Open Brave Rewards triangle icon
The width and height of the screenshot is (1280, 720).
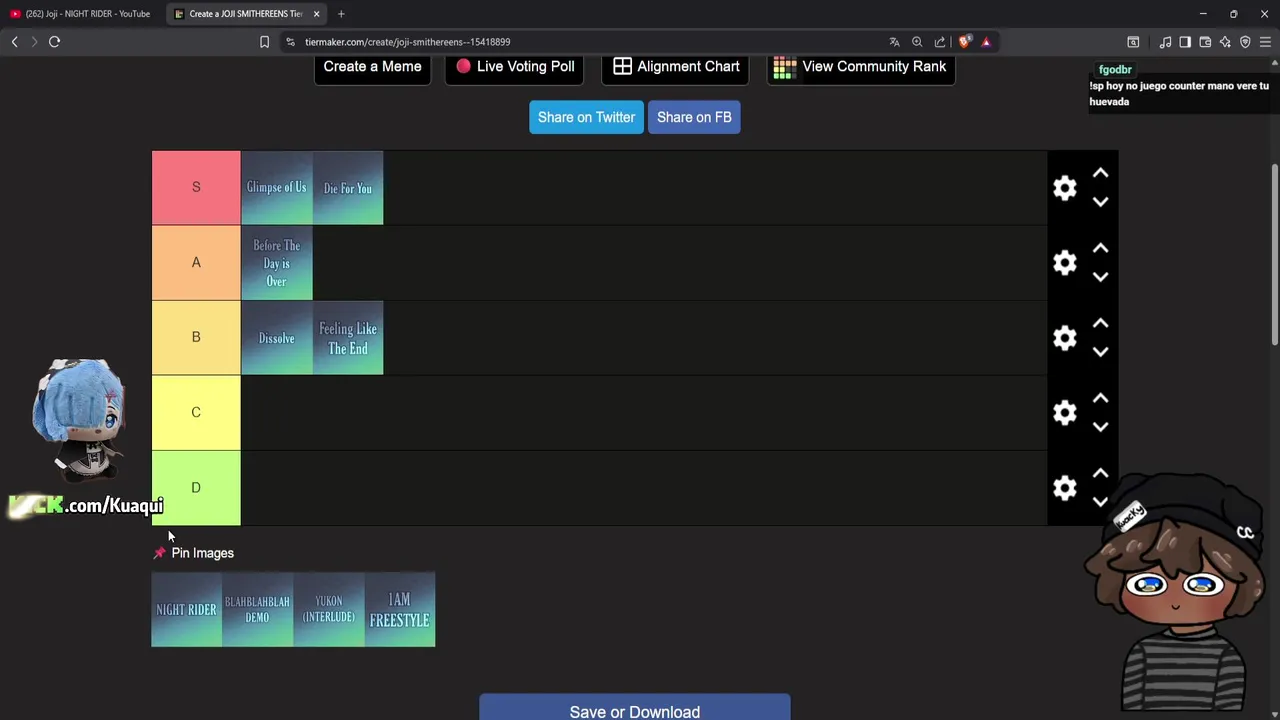pyautogui.click(x=986, y=42)
